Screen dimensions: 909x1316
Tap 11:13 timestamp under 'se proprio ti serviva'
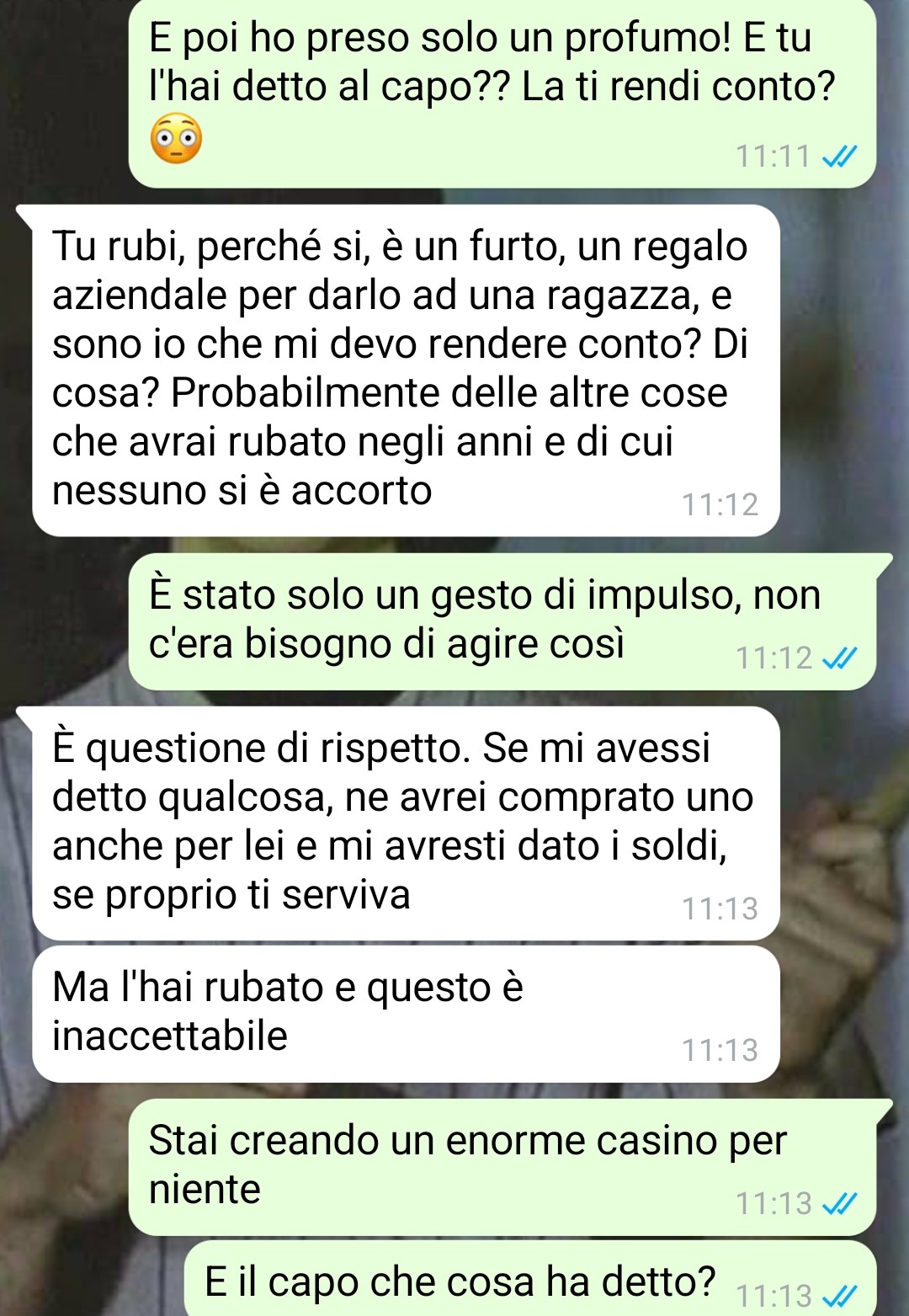point(720,908)
